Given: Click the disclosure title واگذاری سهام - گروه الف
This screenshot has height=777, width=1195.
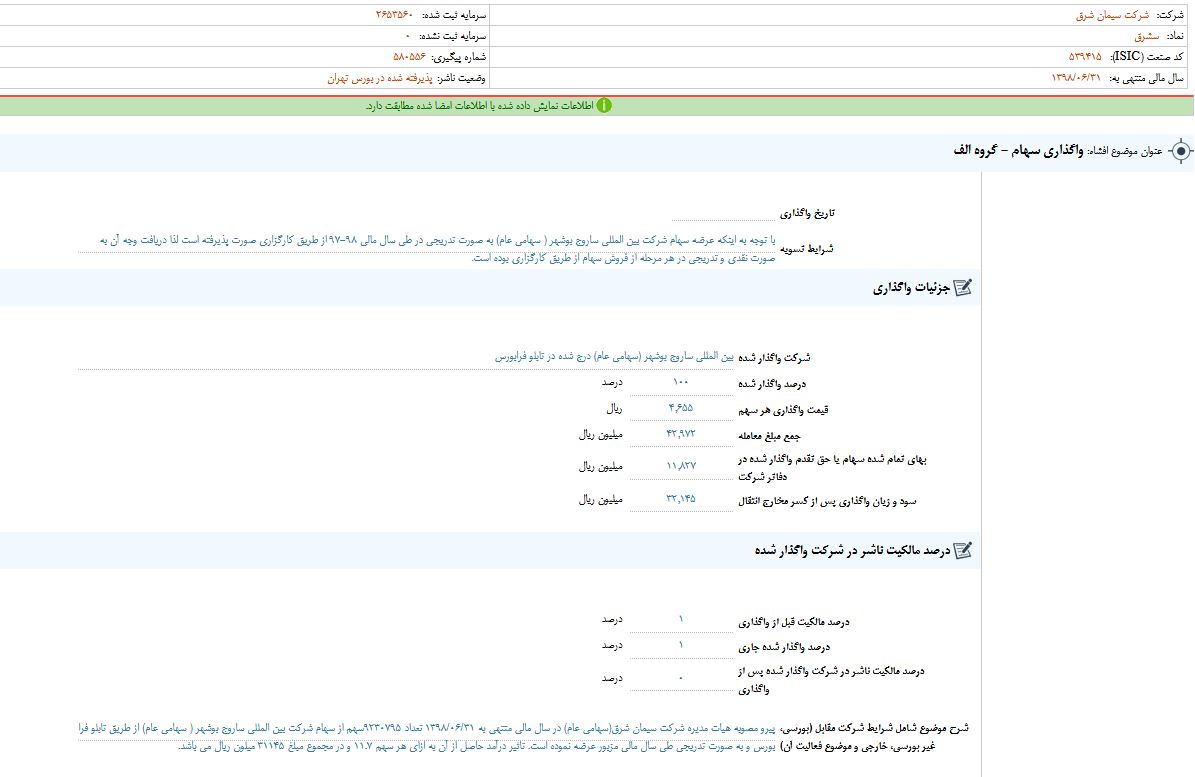Looking at the screenshot, I should pyautogui.click(x=1018, y=151).
